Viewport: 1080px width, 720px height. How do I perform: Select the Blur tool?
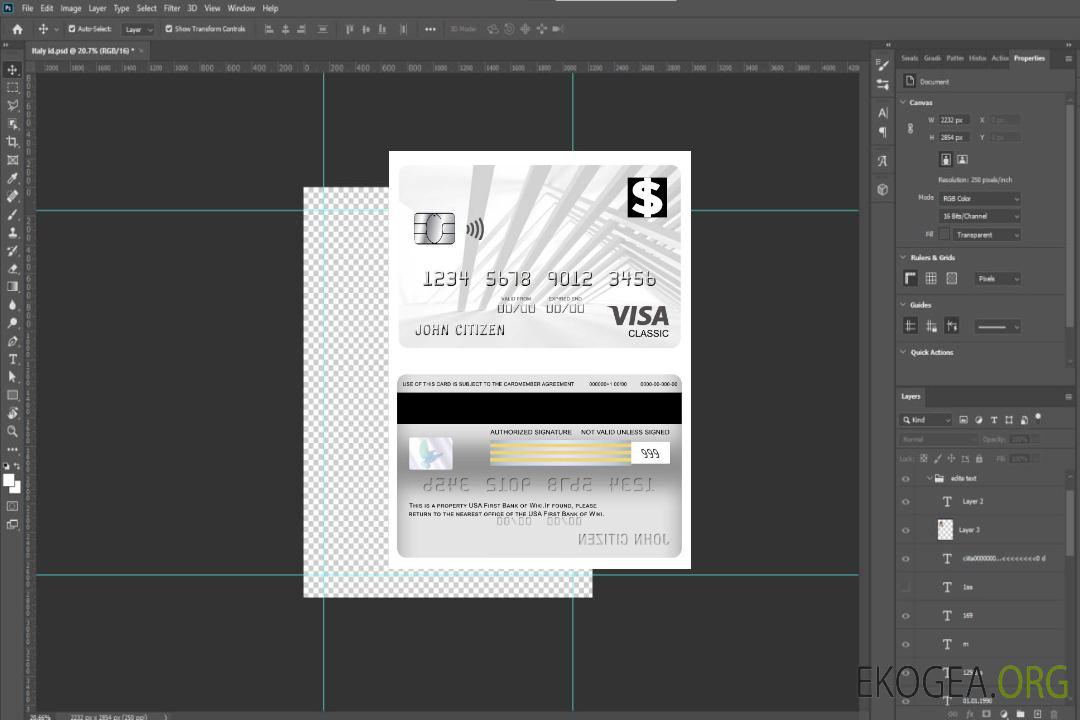tap(12, 305)
